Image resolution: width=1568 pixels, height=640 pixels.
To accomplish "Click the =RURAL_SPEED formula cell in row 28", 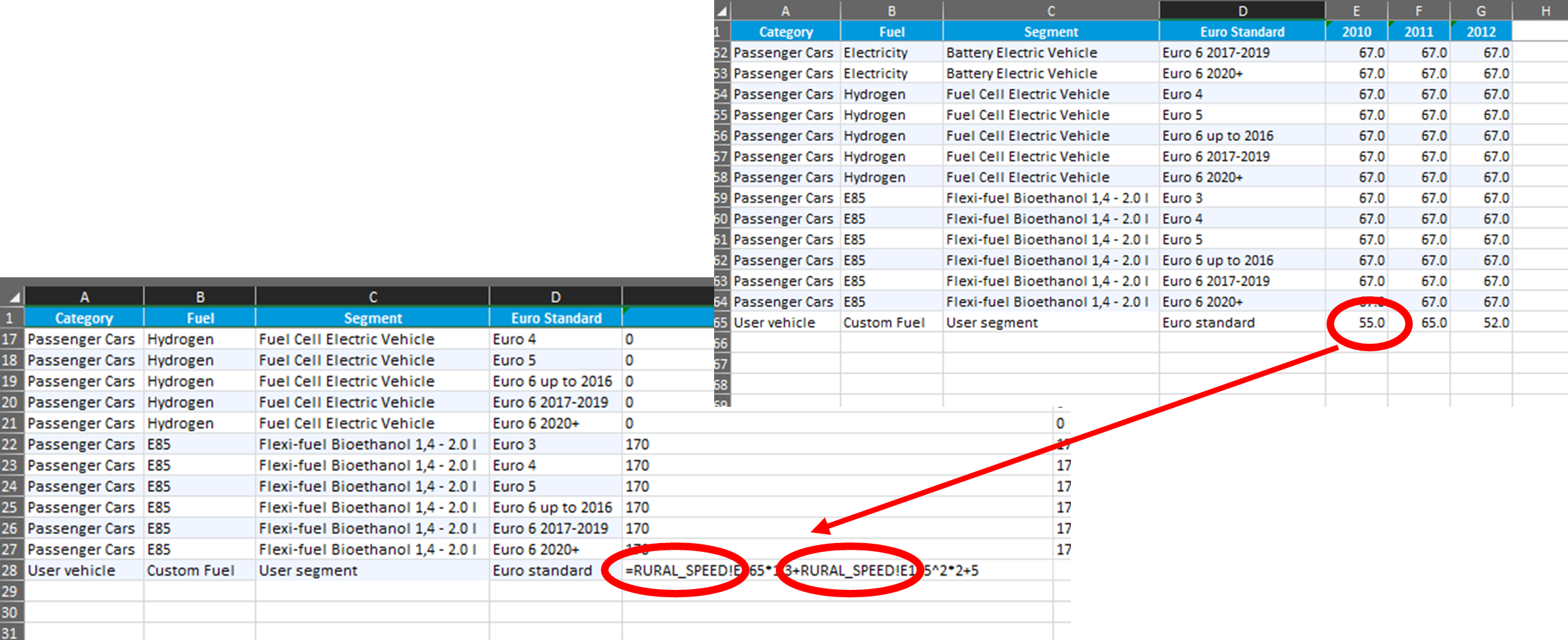I will pyautogui.click(x=800, y=570).
